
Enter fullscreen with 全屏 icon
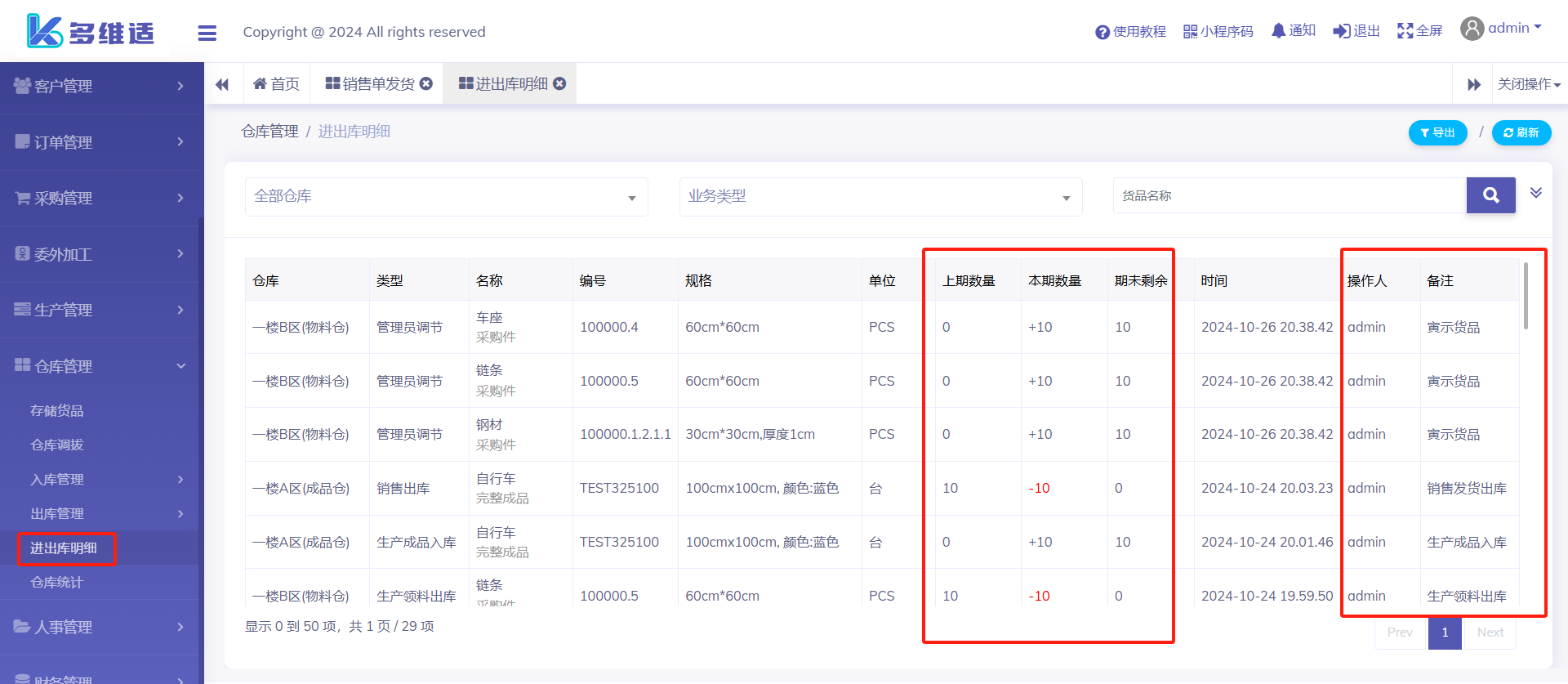point(1419,31)
